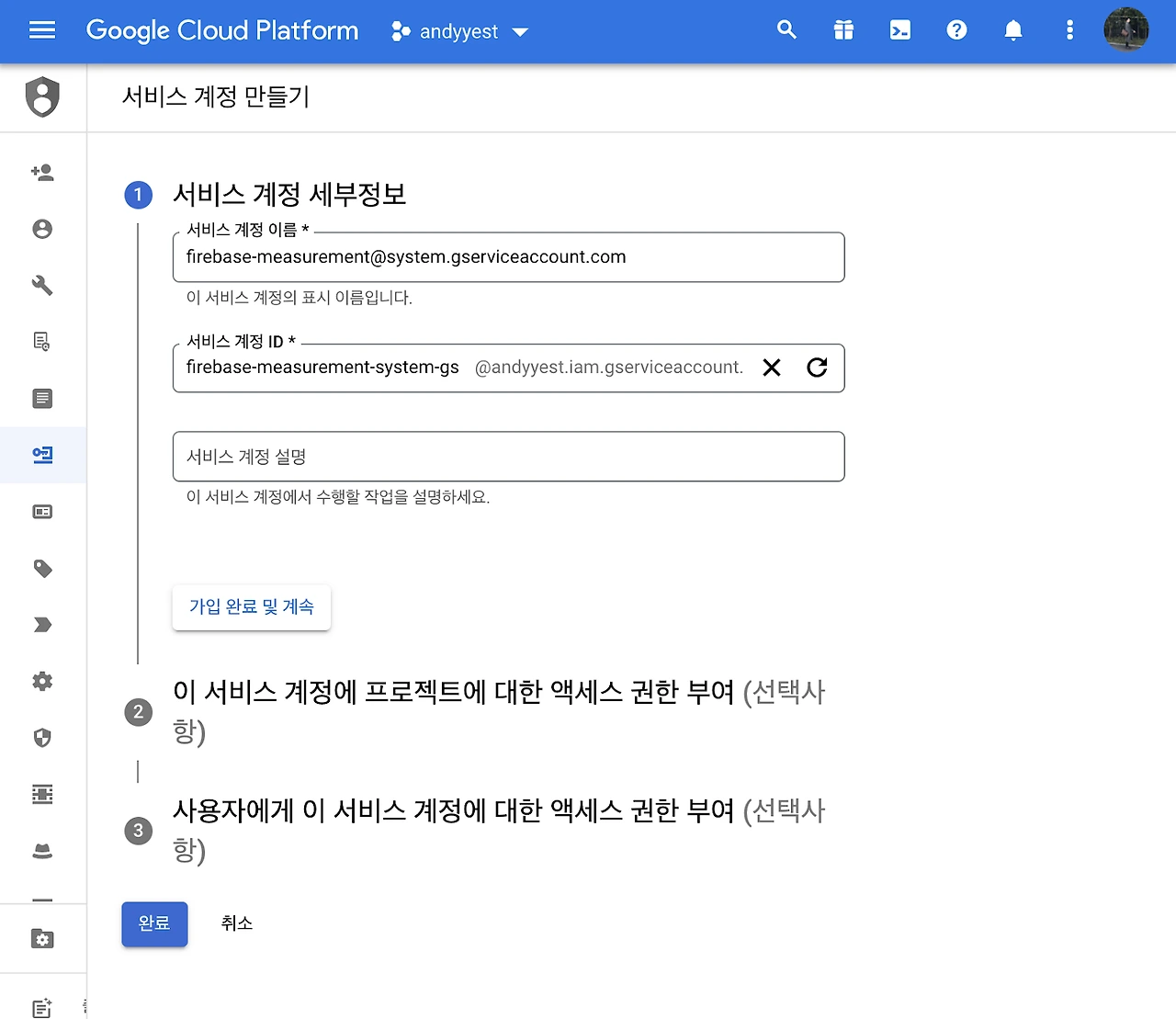Click the blue 완료 button
This screenshot has height=1019, width=1176.
pyautogui.click(x=154, y=923)
